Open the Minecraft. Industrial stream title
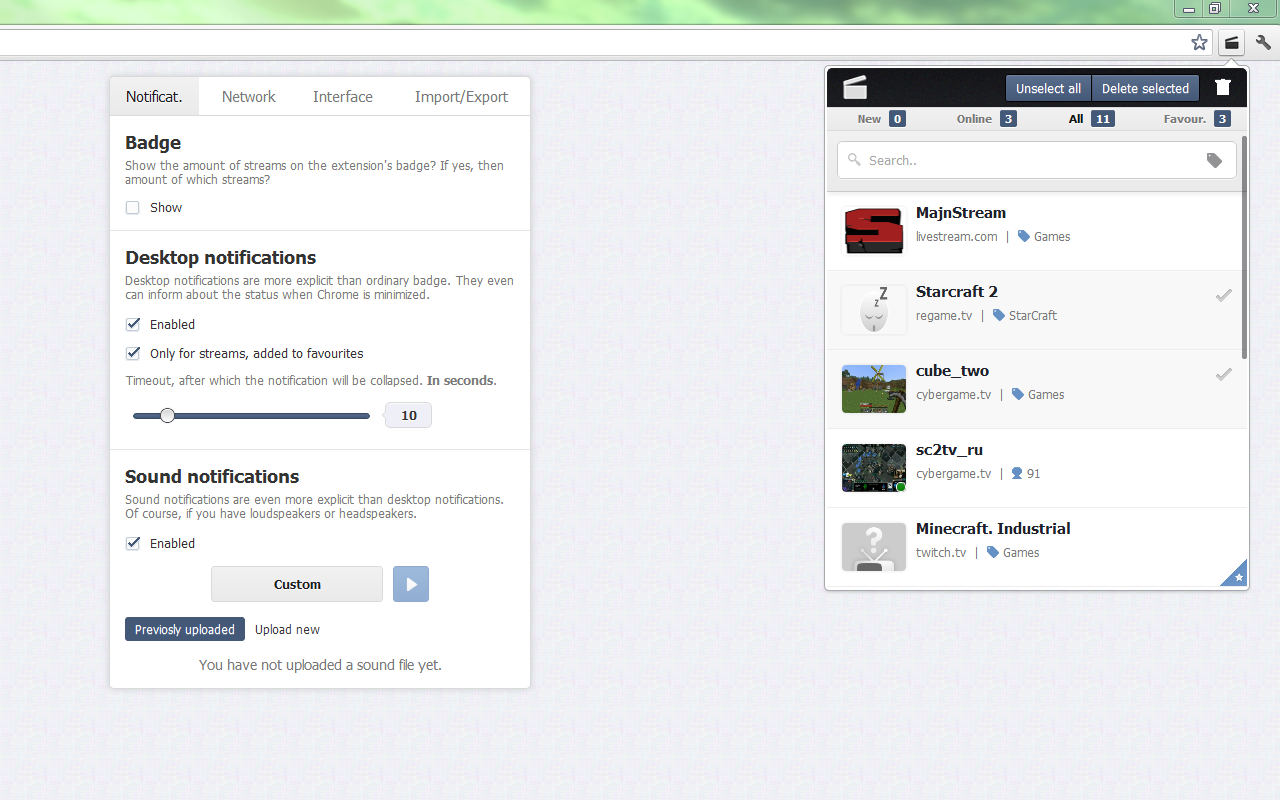Screen dimensions: 1280x800 (x=993, y=529)
